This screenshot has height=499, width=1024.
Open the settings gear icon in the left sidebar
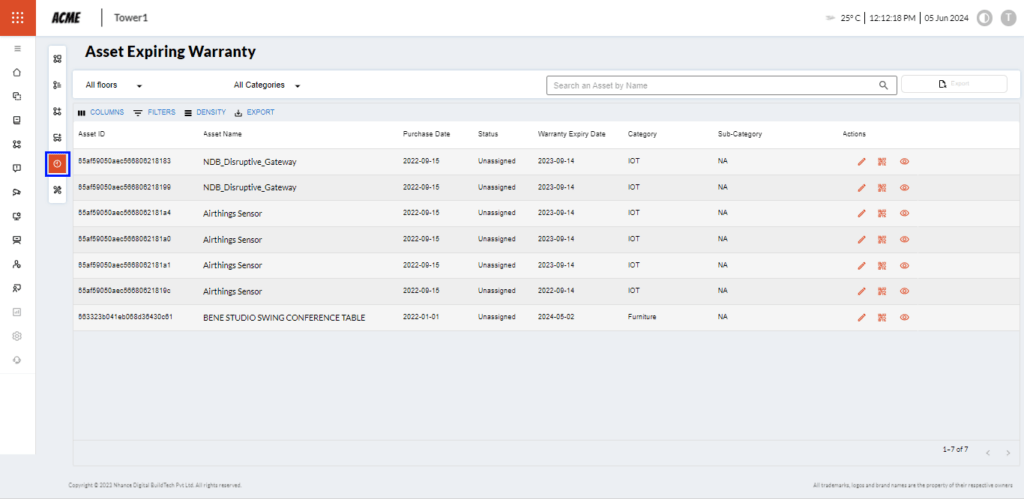tap(17, 336)
